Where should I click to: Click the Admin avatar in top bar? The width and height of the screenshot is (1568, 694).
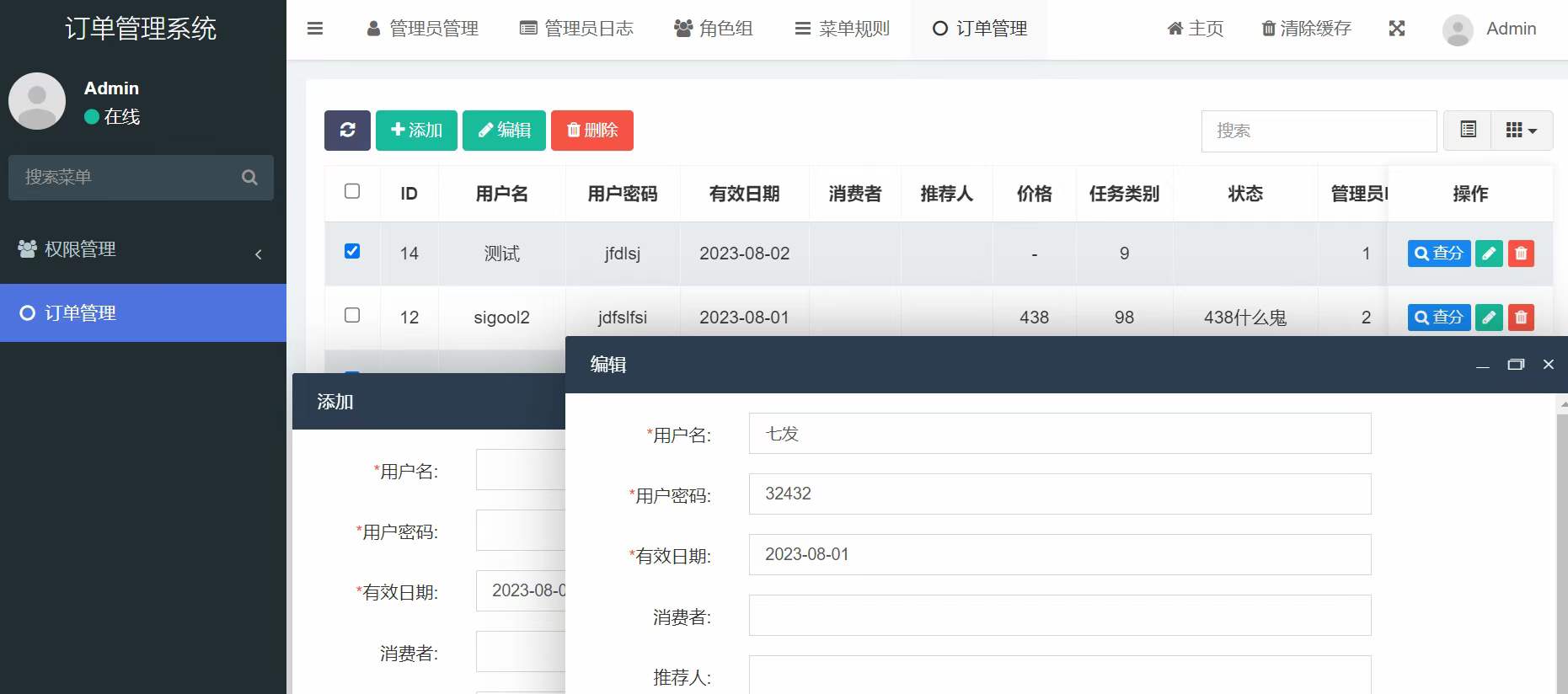pos(1458,29)
